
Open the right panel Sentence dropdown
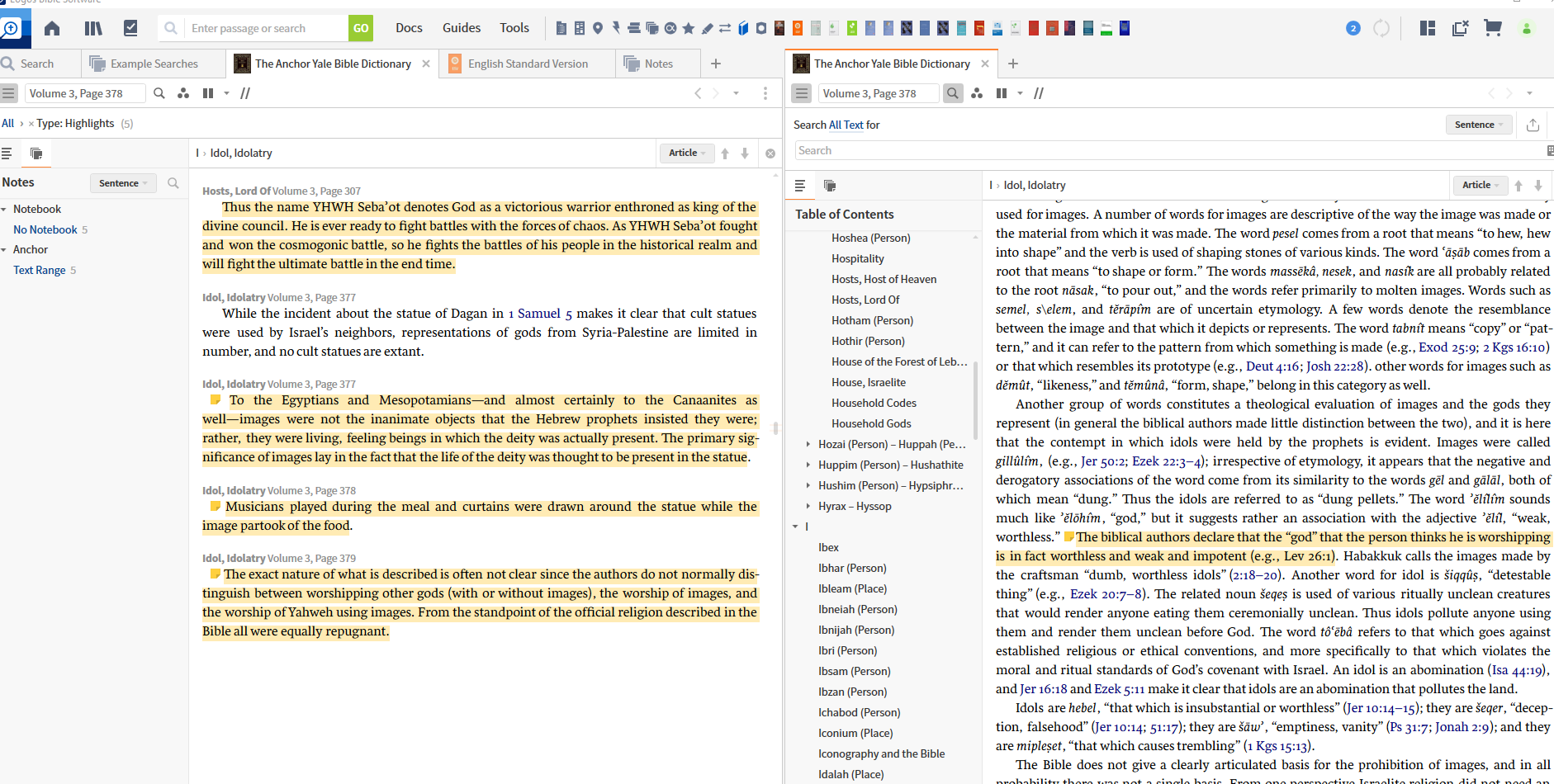(x=1478, y=125)
